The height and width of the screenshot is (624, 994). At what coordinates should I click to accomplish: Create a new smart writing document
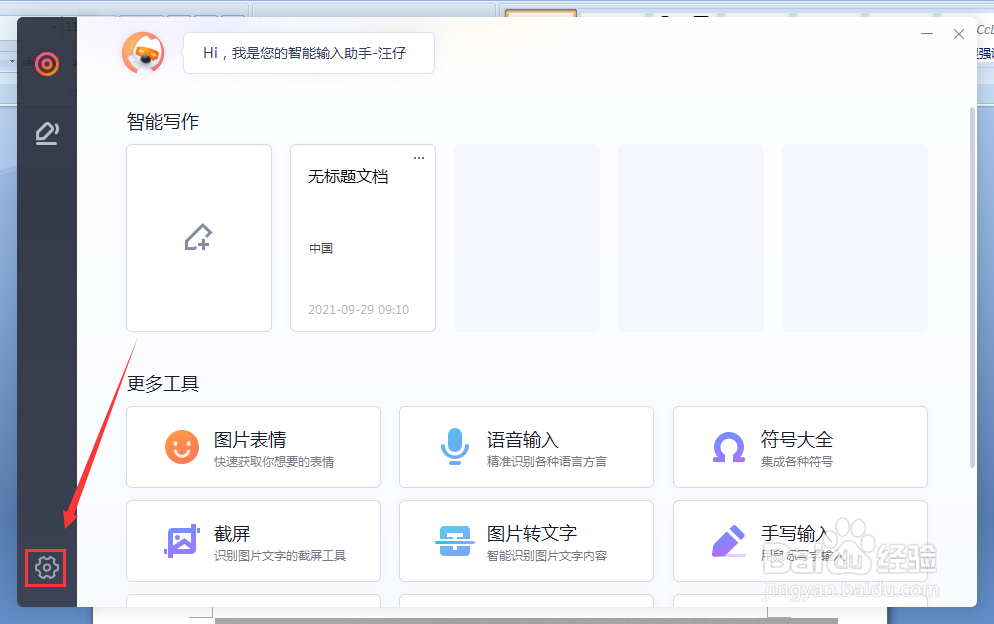coord(199,238)
